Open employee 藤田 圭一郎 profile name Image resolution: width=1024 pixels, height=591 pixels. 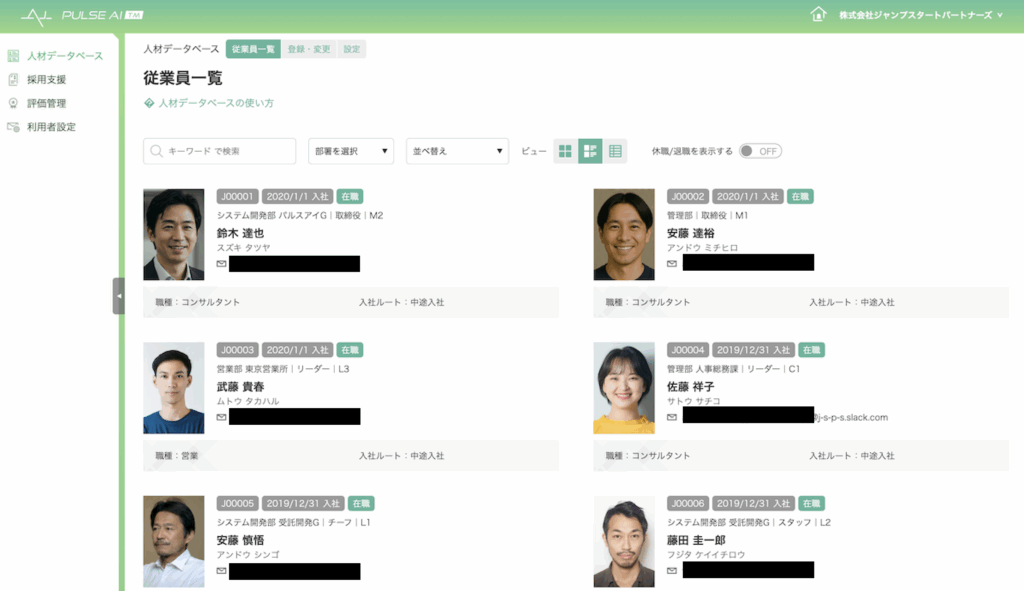(x=696, y=540)
